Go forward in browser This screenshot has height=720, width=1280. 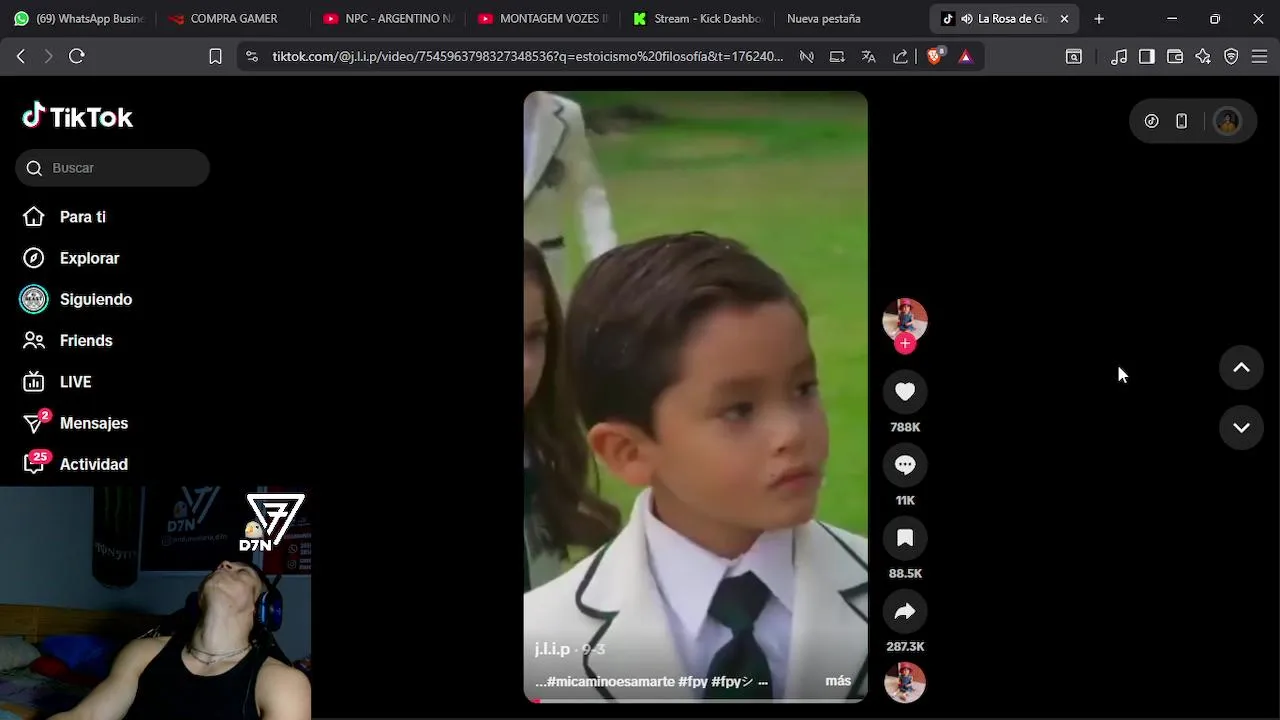48,57
